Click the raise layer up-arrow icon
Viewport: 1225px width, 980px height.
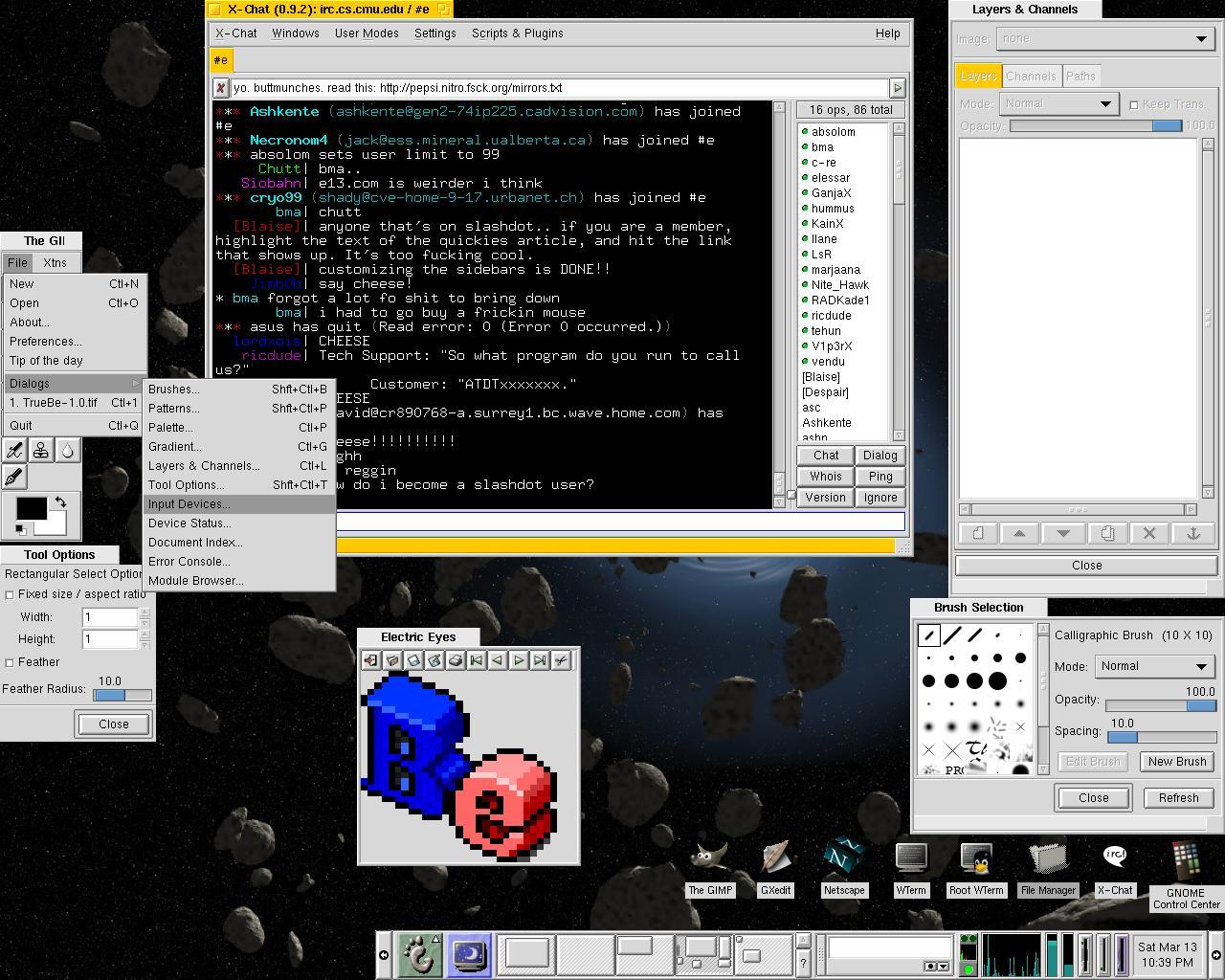pyautogui.click(x=1020, y=533)
